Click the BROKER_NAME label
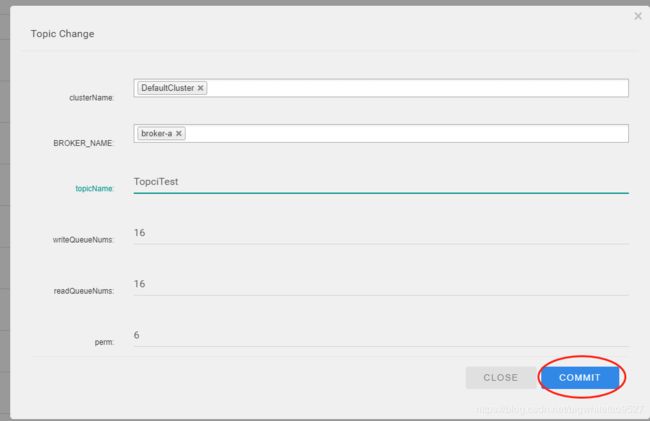650x421 pixels. tap(83, 143)
